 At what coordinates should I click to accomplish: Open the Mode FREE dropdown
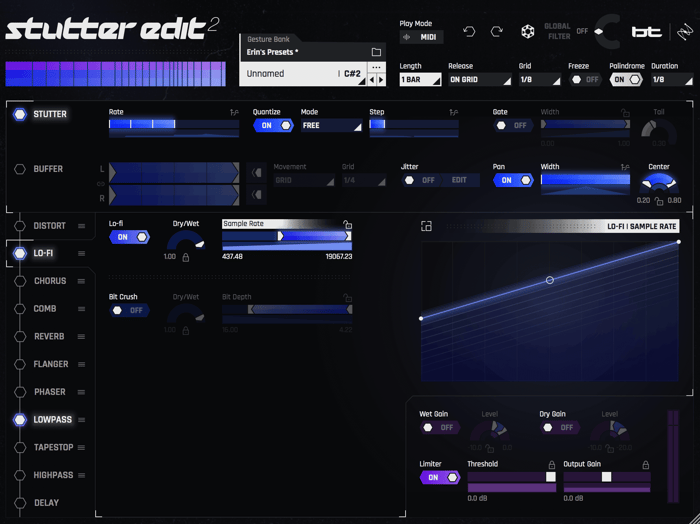(x=331, y=125)
